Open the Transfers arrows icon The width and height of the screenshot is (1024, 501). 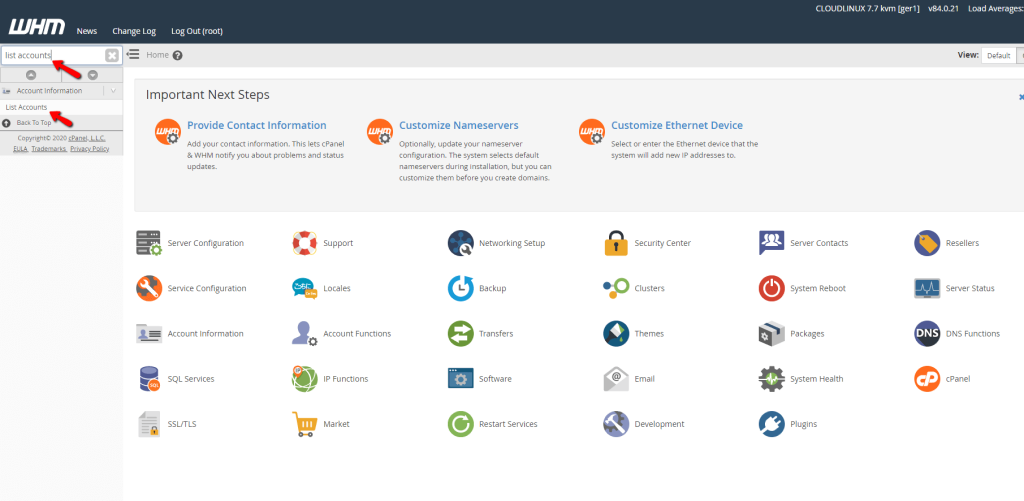coord(460,333)
